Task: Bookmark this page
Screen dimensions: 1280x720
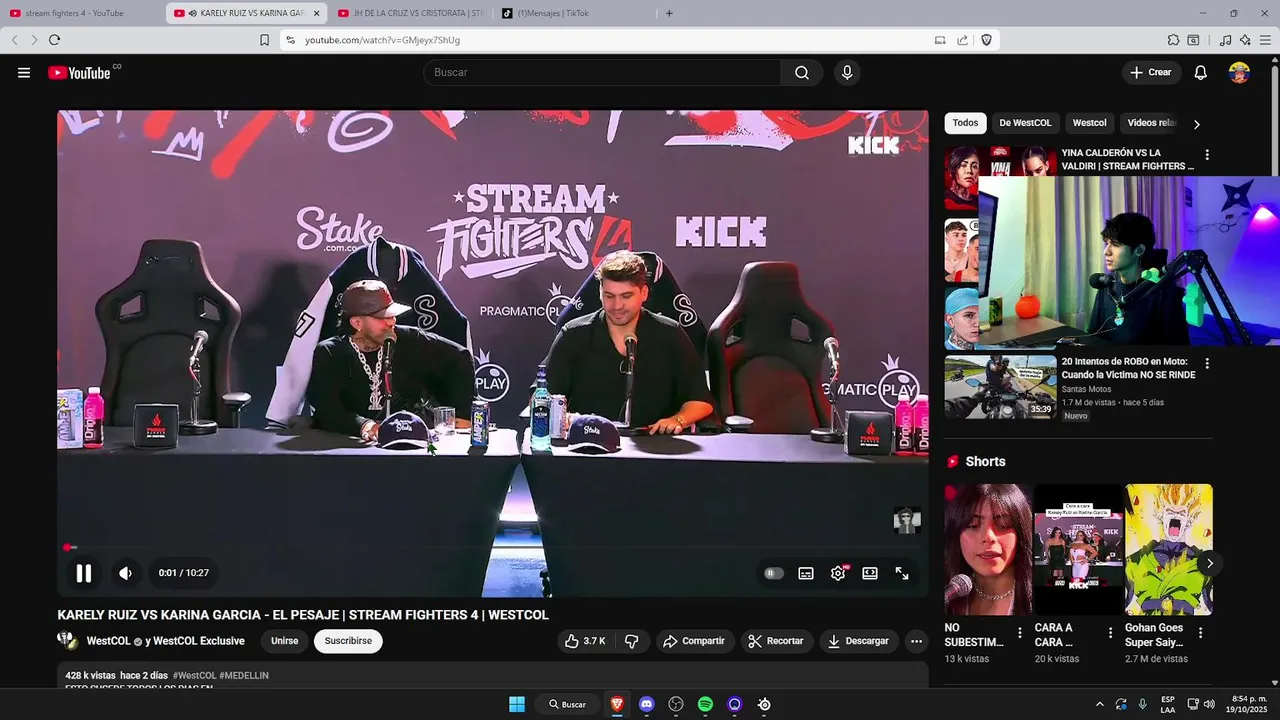Action: (x=264, y=40)
